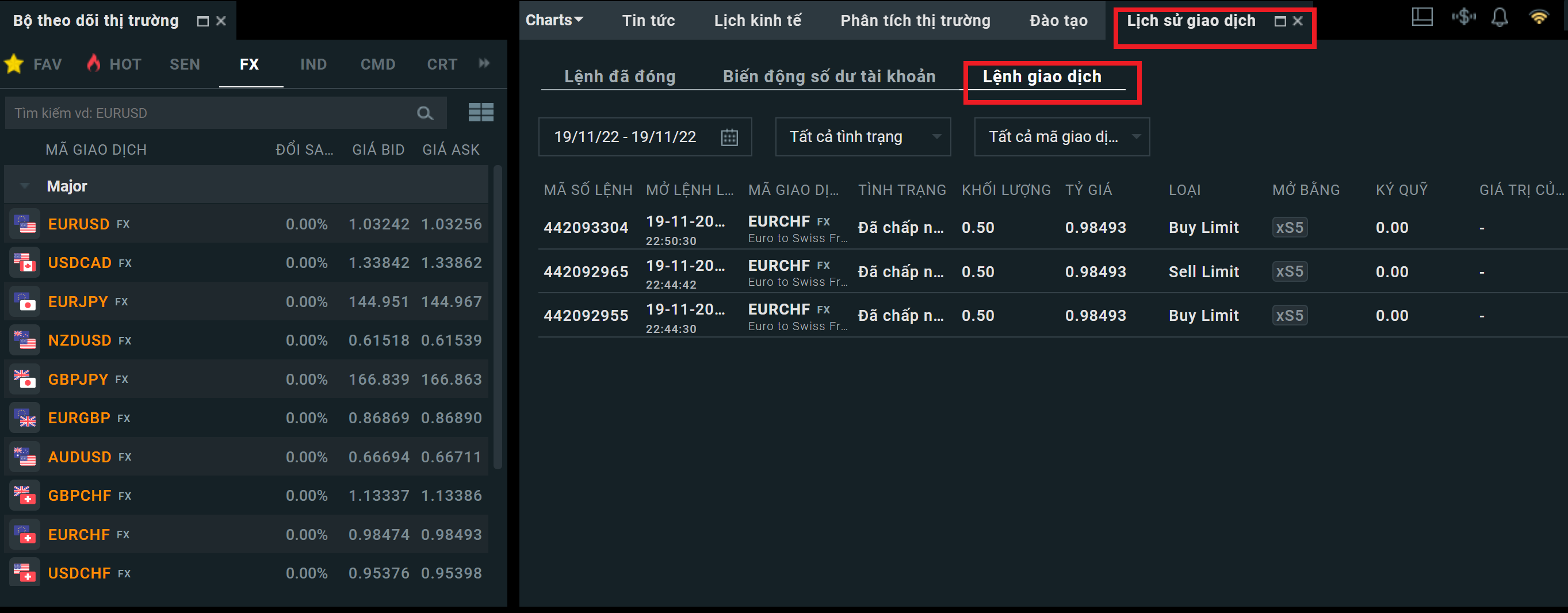This screenshot has height=613, width=1568.
Task: Open the date range 19/11/22 picker
Action: point(645,137)
